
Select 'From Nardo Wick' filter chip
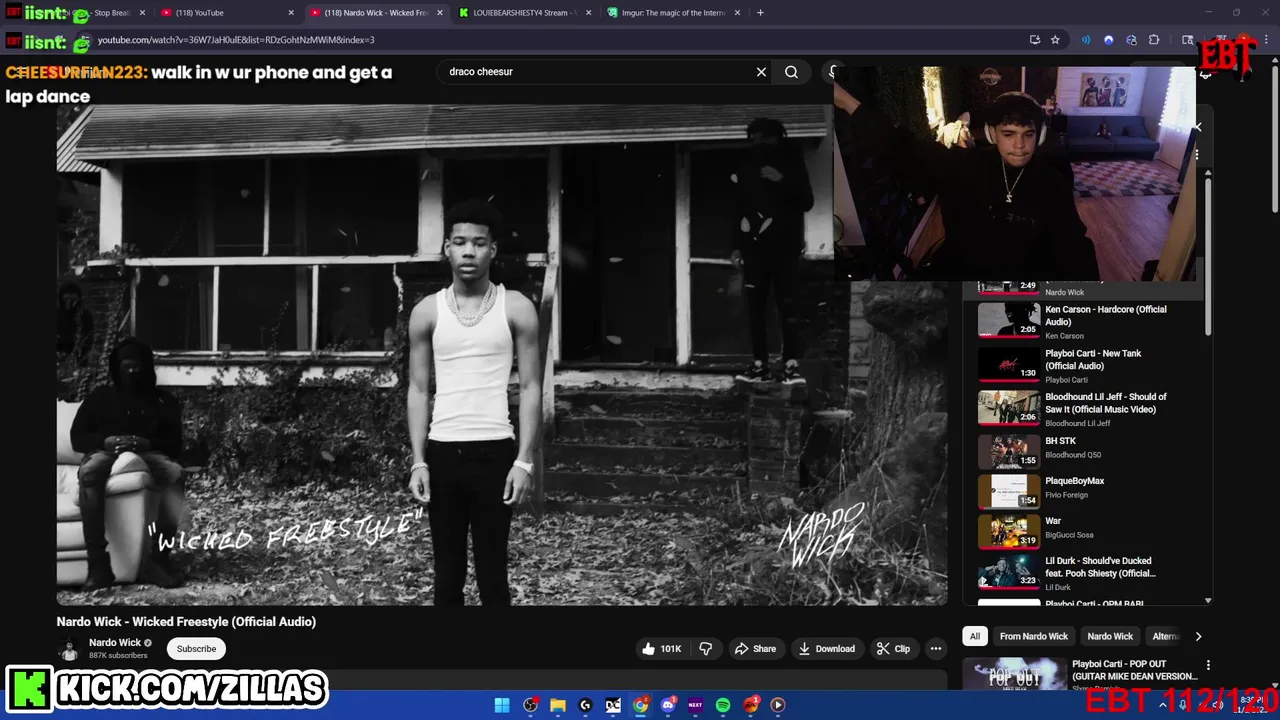tap(1034, 636)
